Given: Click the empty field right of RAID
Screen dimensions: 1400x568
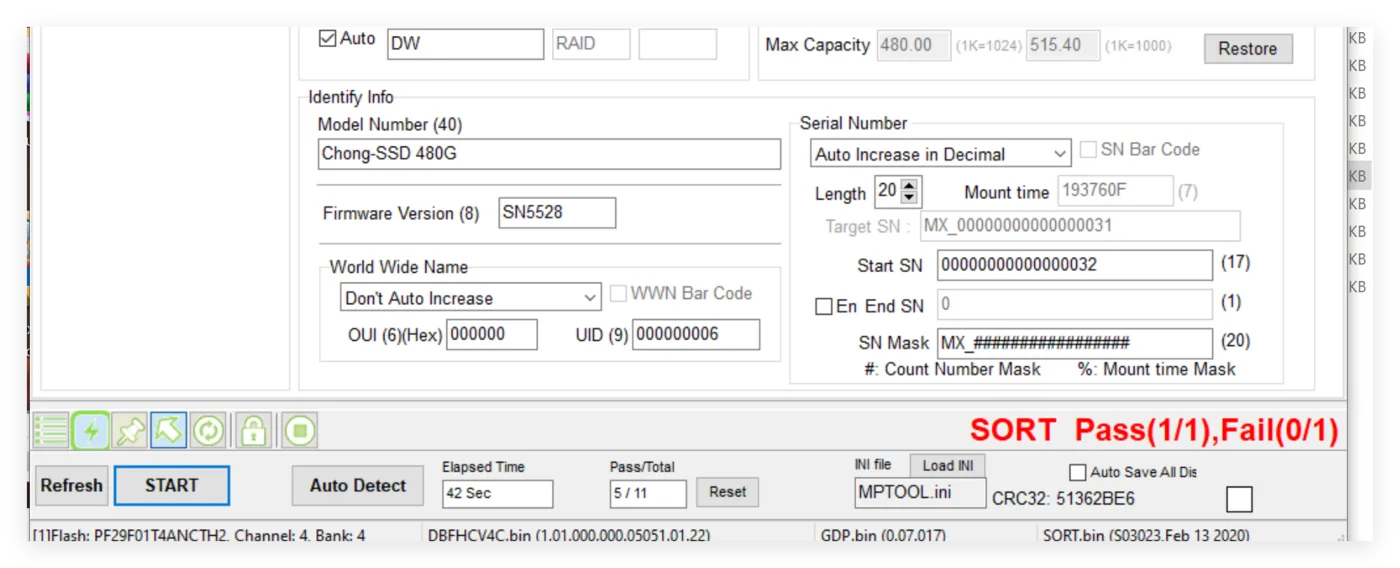Looking at the screenshot, I should [678, 44].
